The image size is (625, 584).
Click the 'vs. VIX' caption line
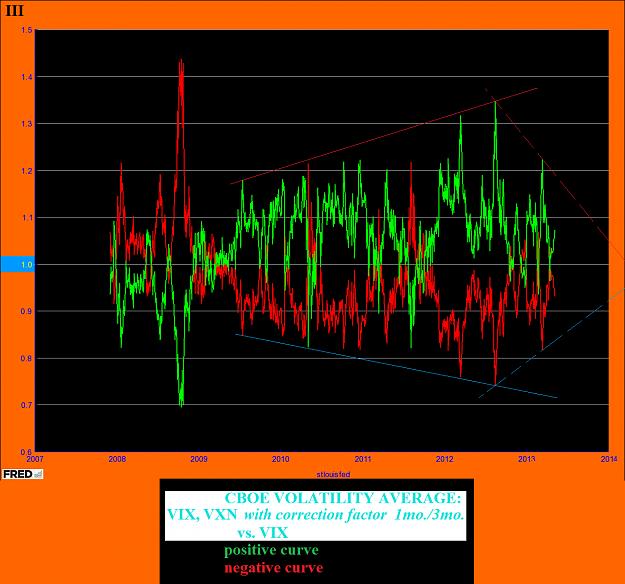click(x=263, y=533)
